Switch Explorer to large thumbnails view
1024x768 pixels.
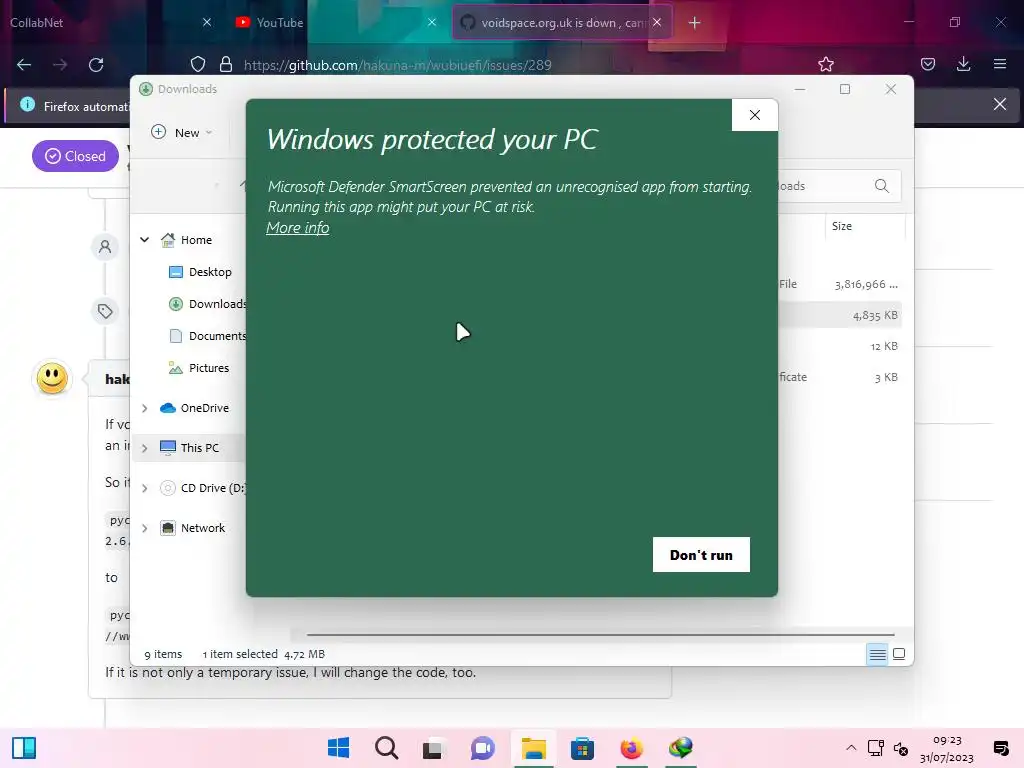pos(899,654)
